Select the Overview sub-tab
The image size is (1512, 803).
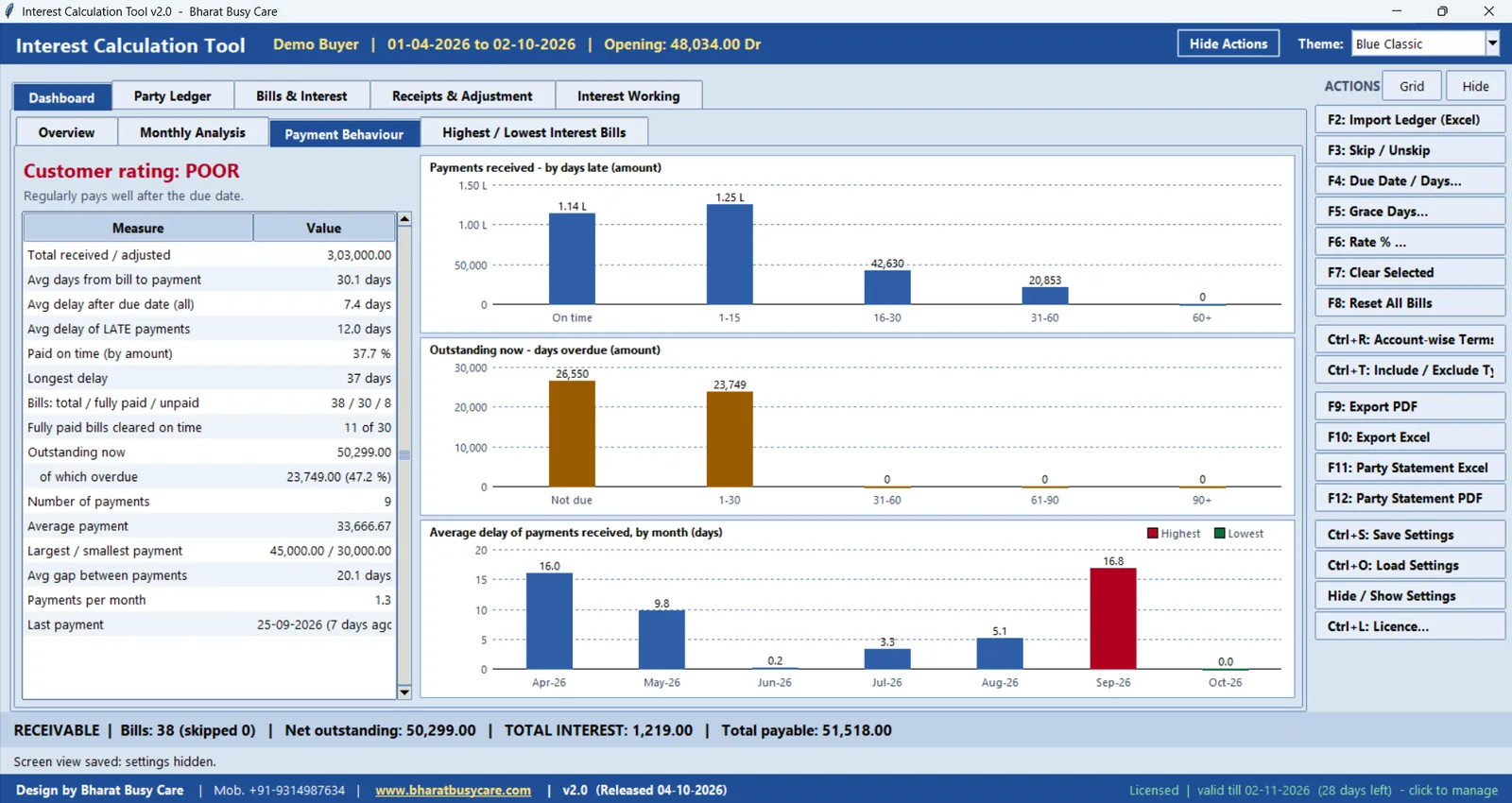click(66, 132)
